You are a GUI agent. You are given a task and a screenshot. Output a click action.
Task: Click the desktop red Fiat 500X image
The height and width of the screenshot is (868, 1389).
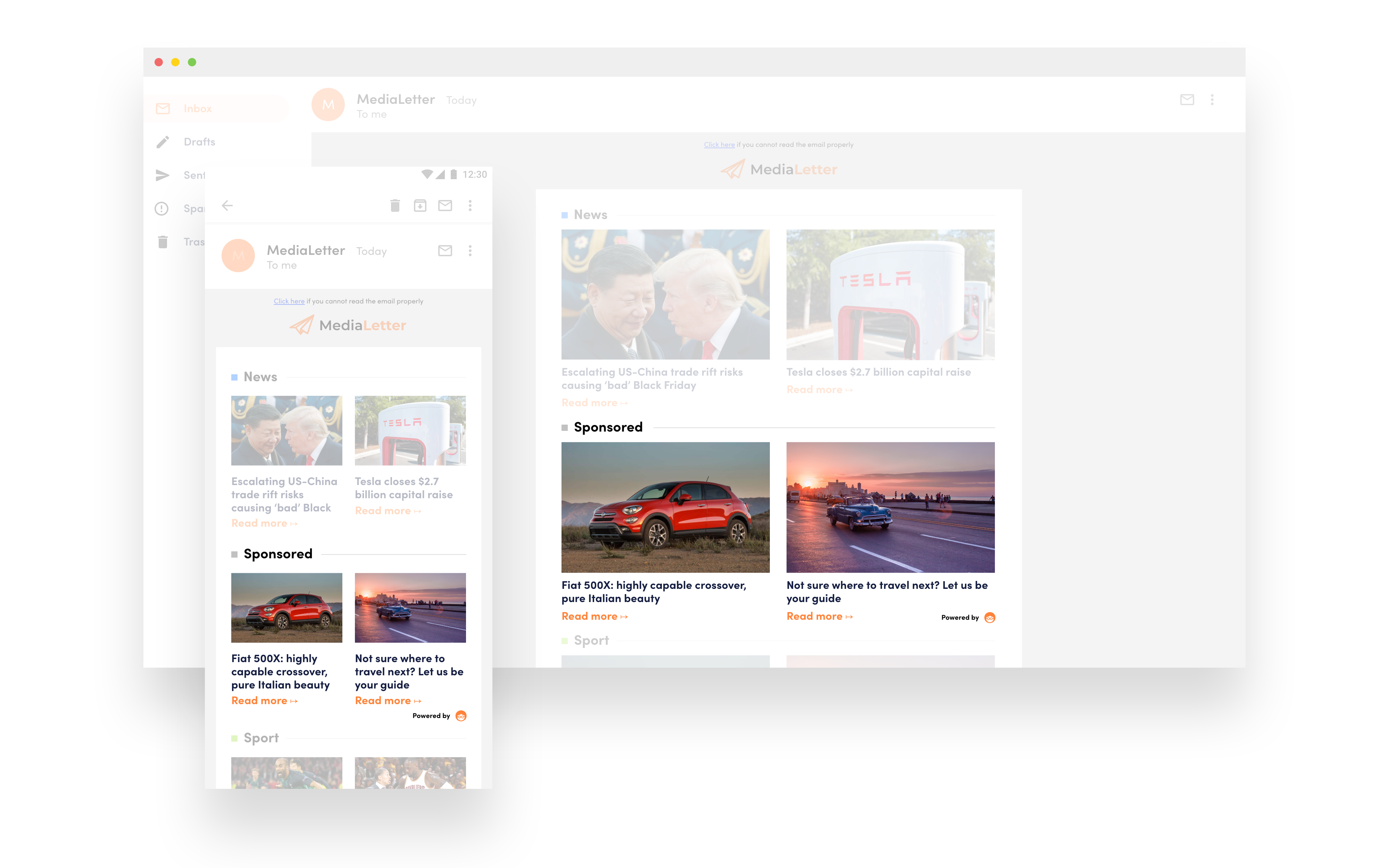tap(665, 507)
